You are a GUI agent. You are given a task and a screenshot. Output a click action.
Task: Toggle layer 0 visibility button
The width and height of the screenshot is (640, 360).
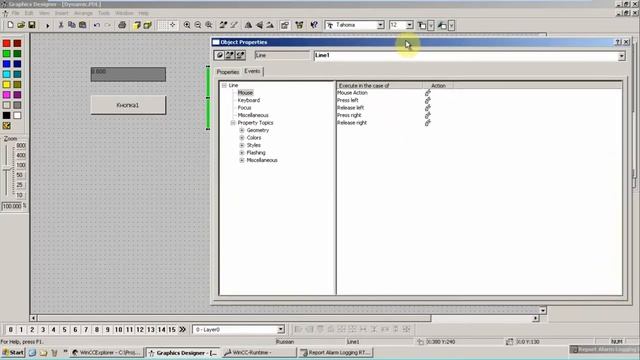(11, 329)
